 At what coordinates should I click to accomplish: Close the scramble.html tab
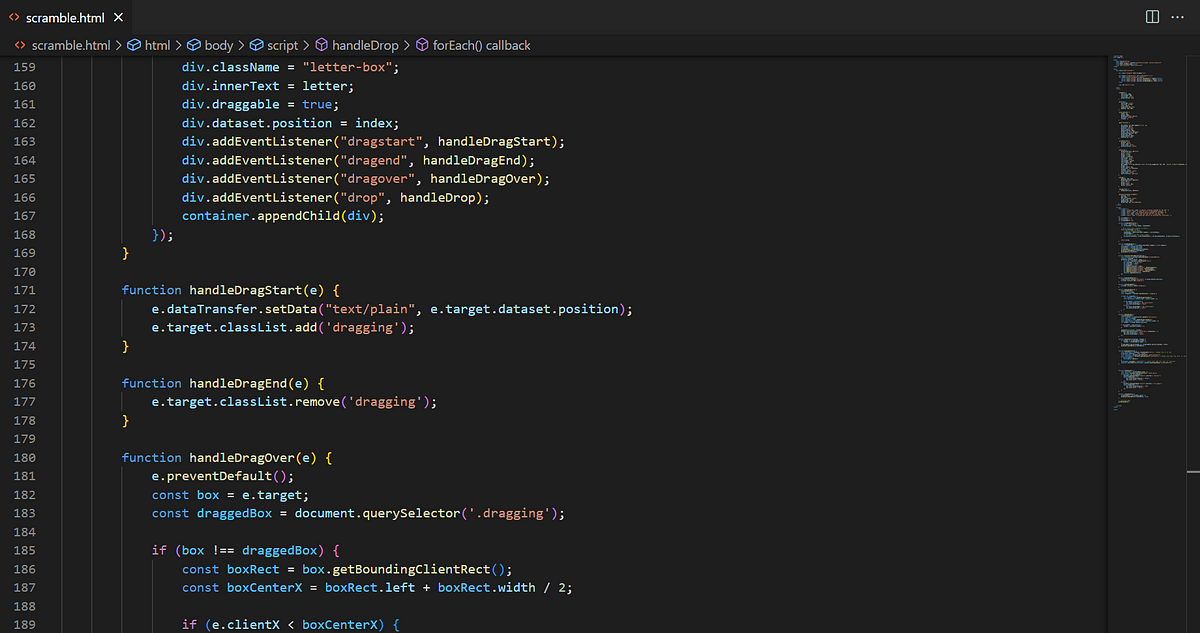[x=118, y=18]
